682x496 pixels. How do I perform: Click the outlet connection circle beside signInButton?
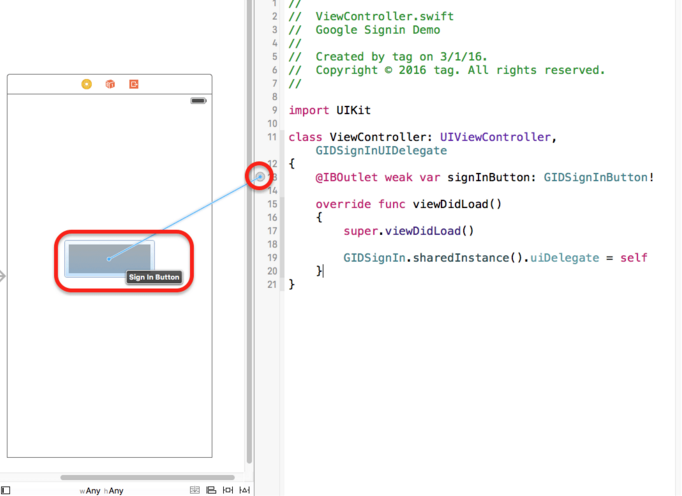click(x=260, y=176)
